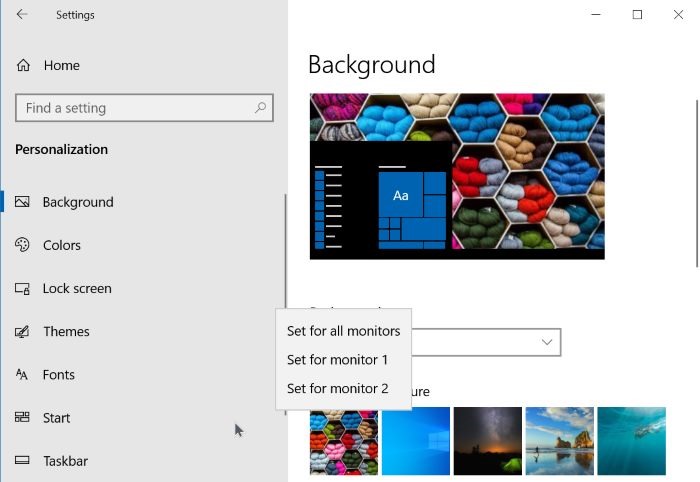Click the Colors palette icon
The image size is (700, 482).
[x=22, y=245]
